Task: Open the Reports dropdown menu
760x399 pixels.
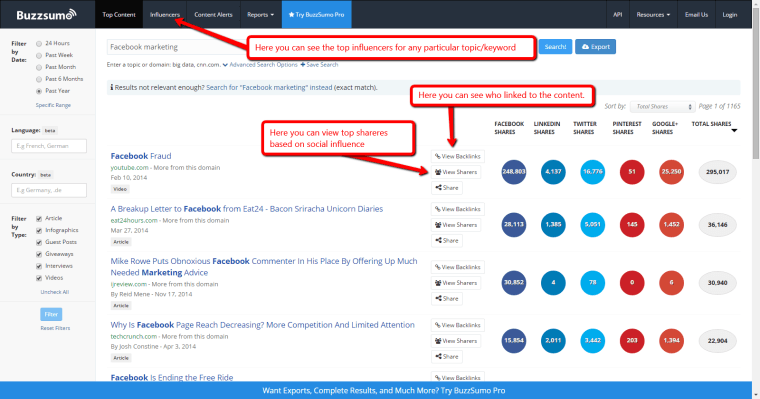Action: point(260,15)
